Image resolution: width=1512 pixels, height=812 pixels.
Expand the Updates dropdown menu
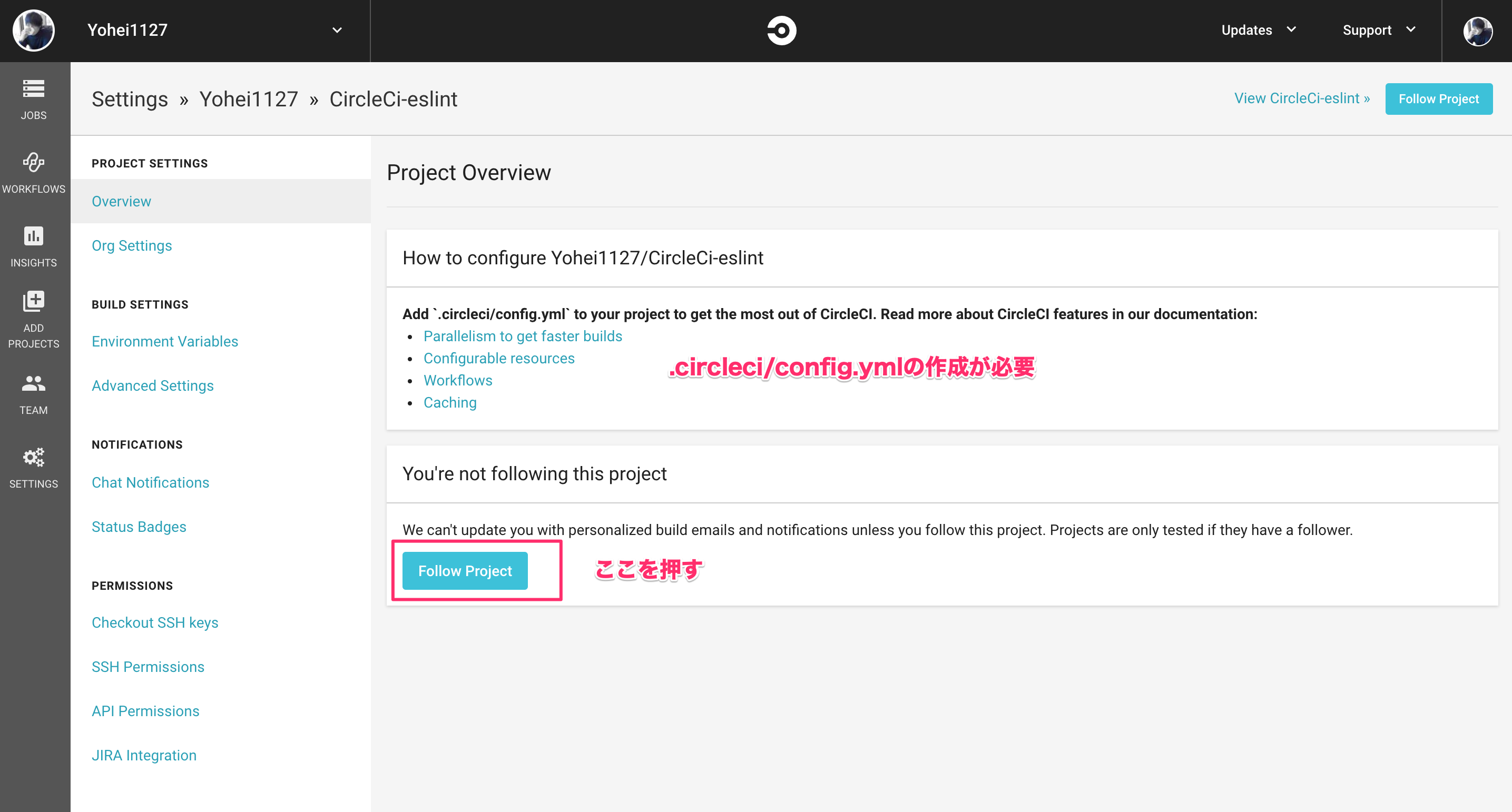pos(1258,31)
